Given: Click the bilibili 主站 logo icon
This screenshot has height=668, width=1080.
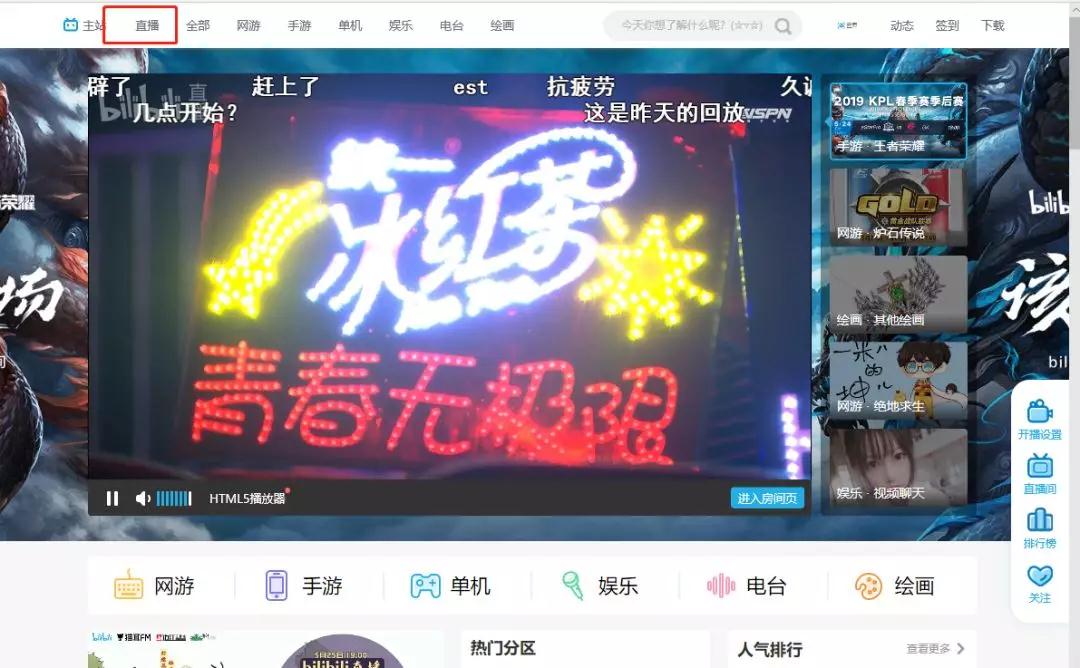Looking at the screenshot, I should click(x=70, y=25).
